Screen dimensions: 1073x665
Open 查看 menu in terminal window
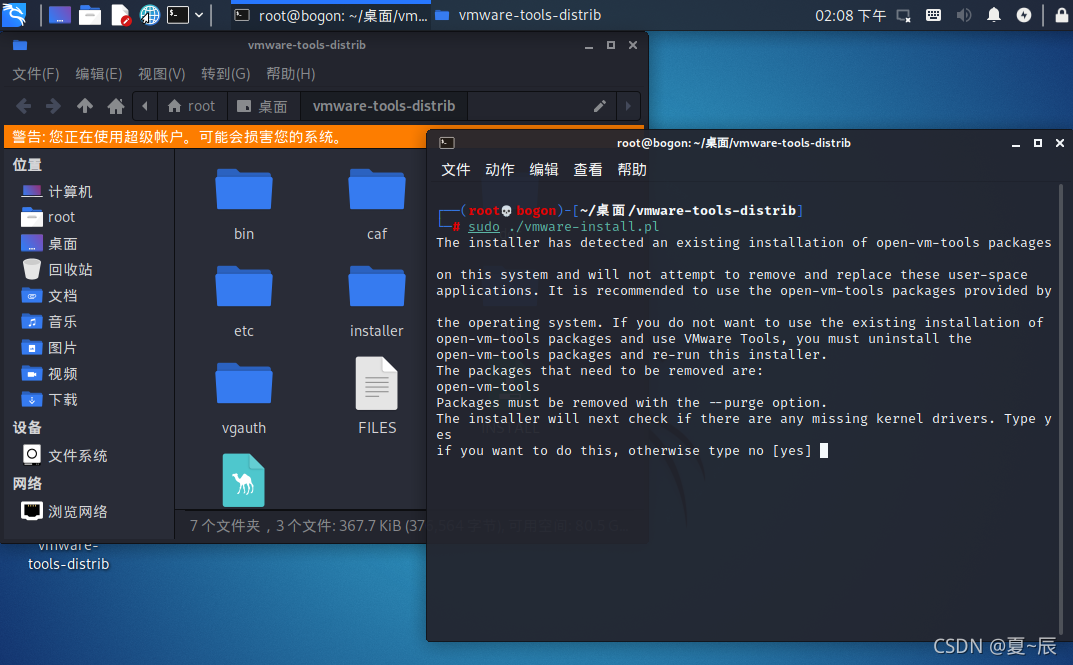588,170
